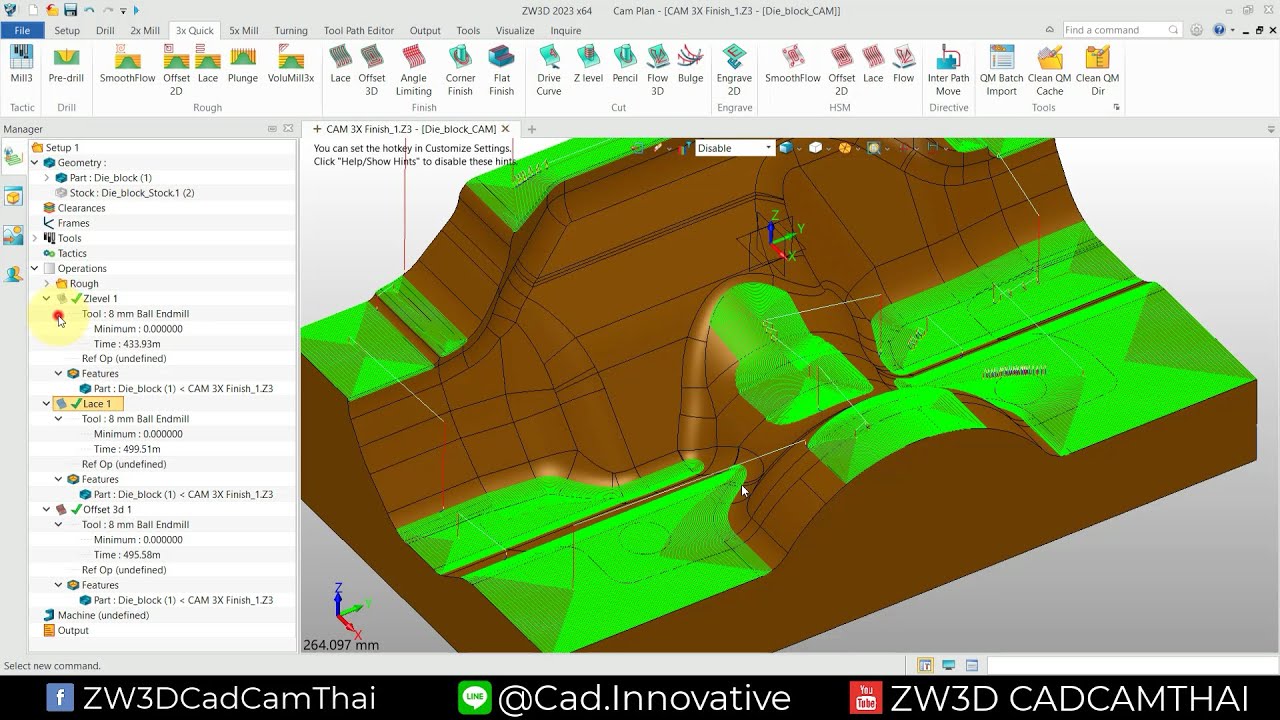This screenshot has width=1280, height=720.
Task: Select the Frames tree item
Action: click(x=73, y=223)
